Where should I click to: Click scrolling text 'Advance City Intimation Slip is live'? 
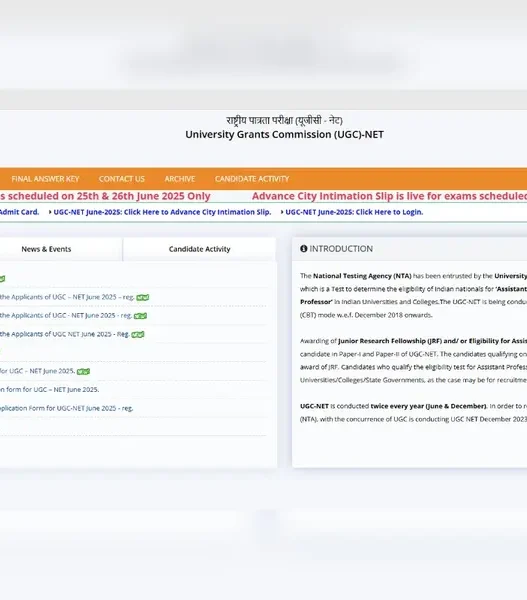coord(339,196)
